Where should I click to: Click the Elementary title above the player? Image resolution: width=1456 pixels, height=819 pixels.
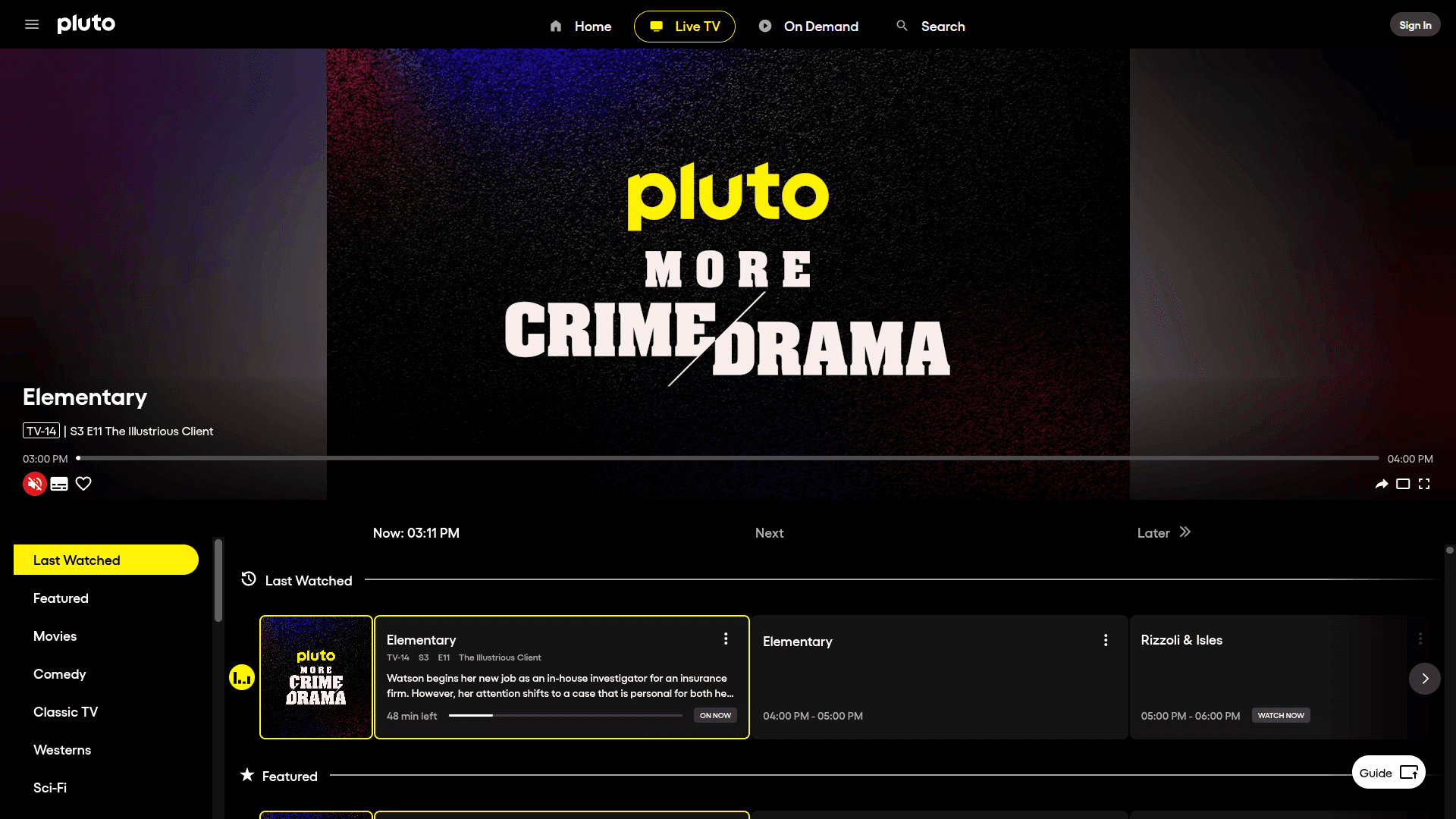[x=85, y=397]
